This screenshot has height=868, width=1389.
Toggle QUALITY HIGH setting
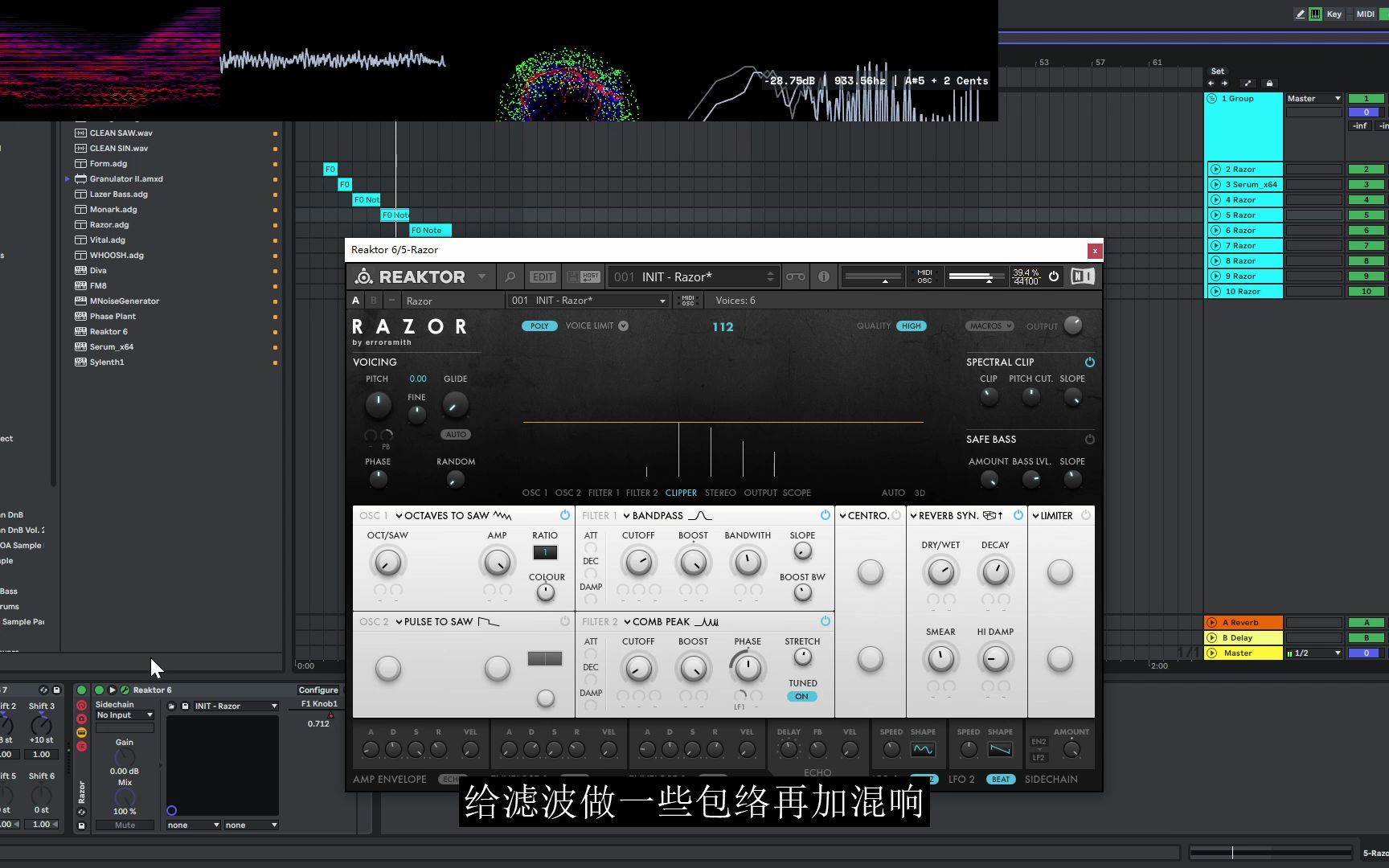(911, 326)
